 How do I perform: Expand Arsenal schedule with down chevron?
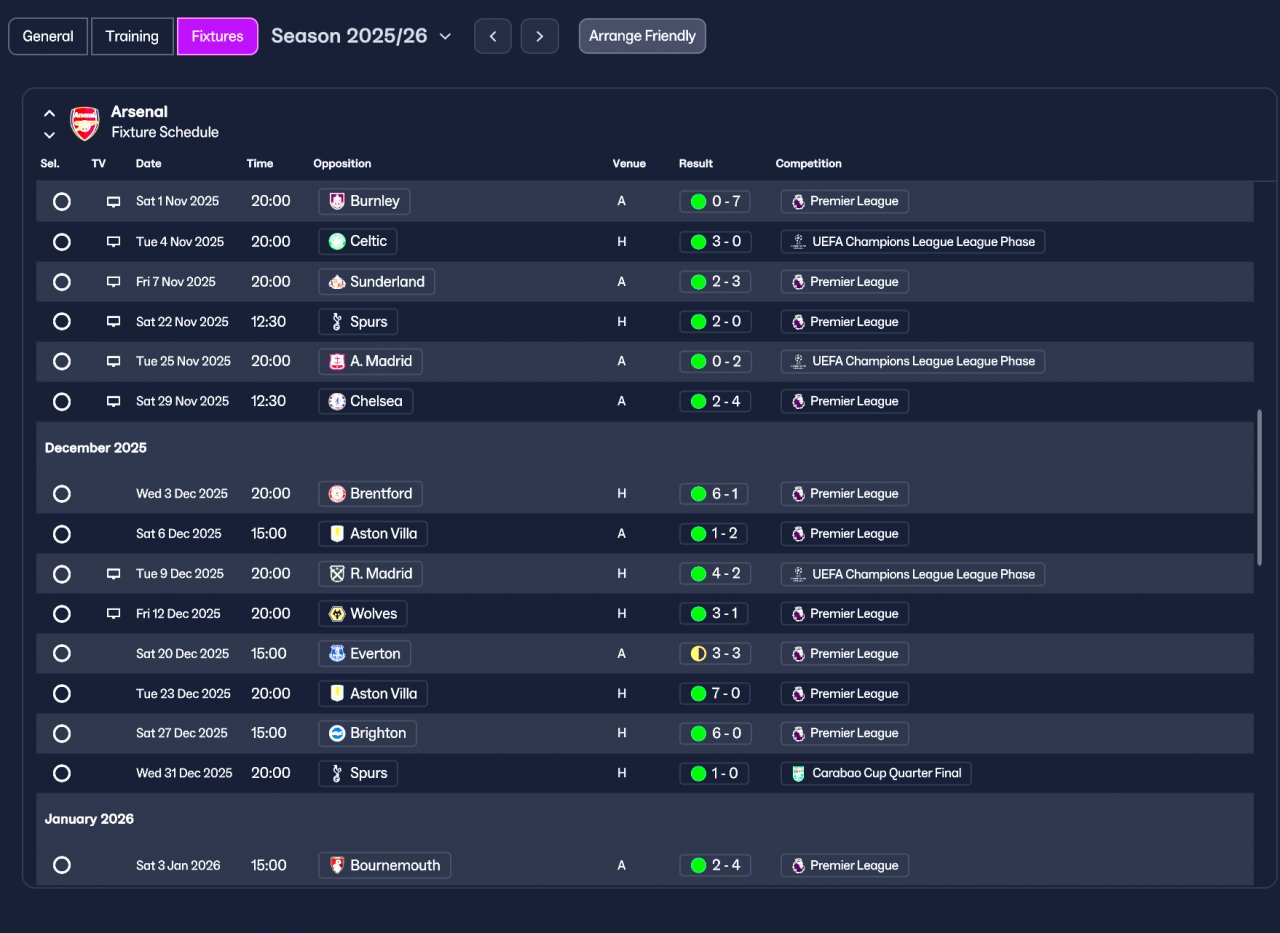tap(49, 135)
